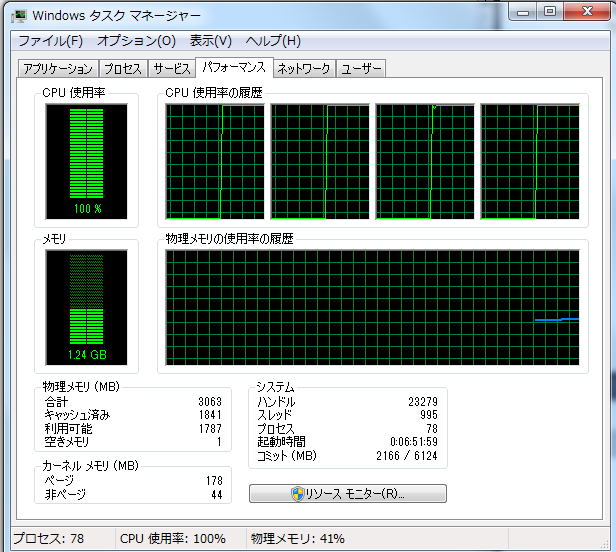Click the third CPU history graph
The image size is (616, 552).
point(425,161)
